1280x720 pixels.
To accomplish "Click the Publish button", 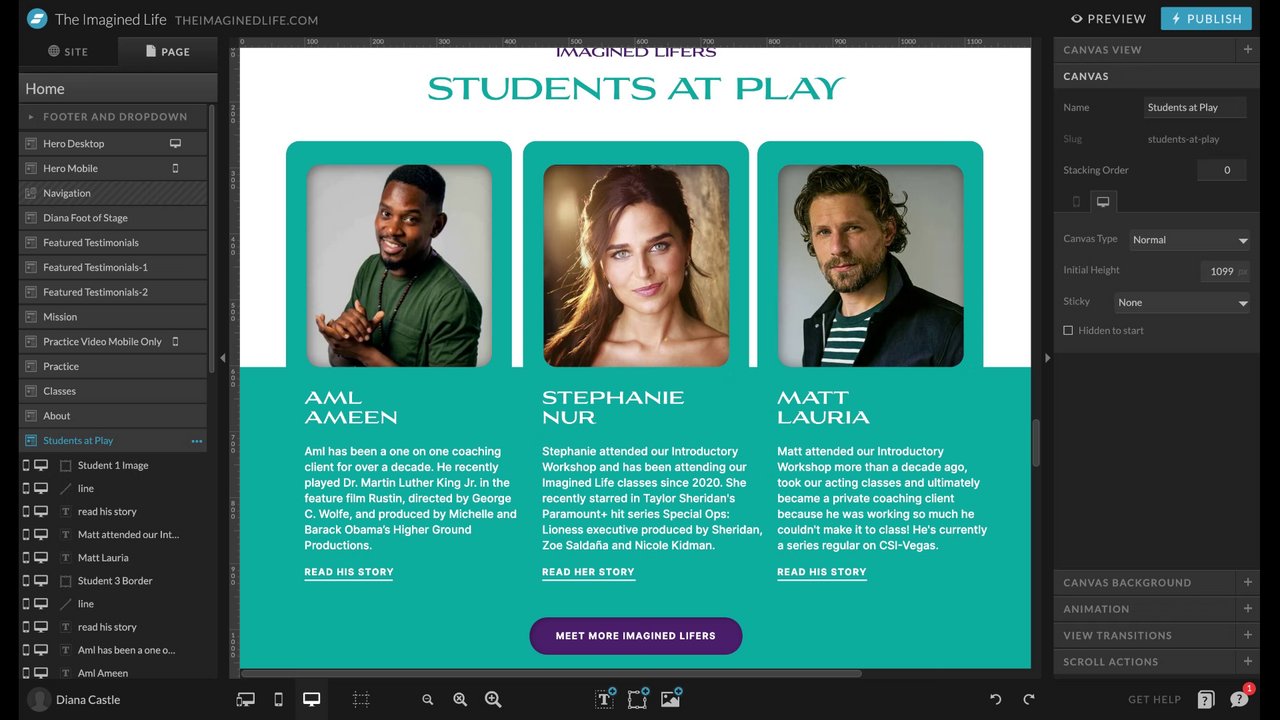I will click(x=1206, y=18).
